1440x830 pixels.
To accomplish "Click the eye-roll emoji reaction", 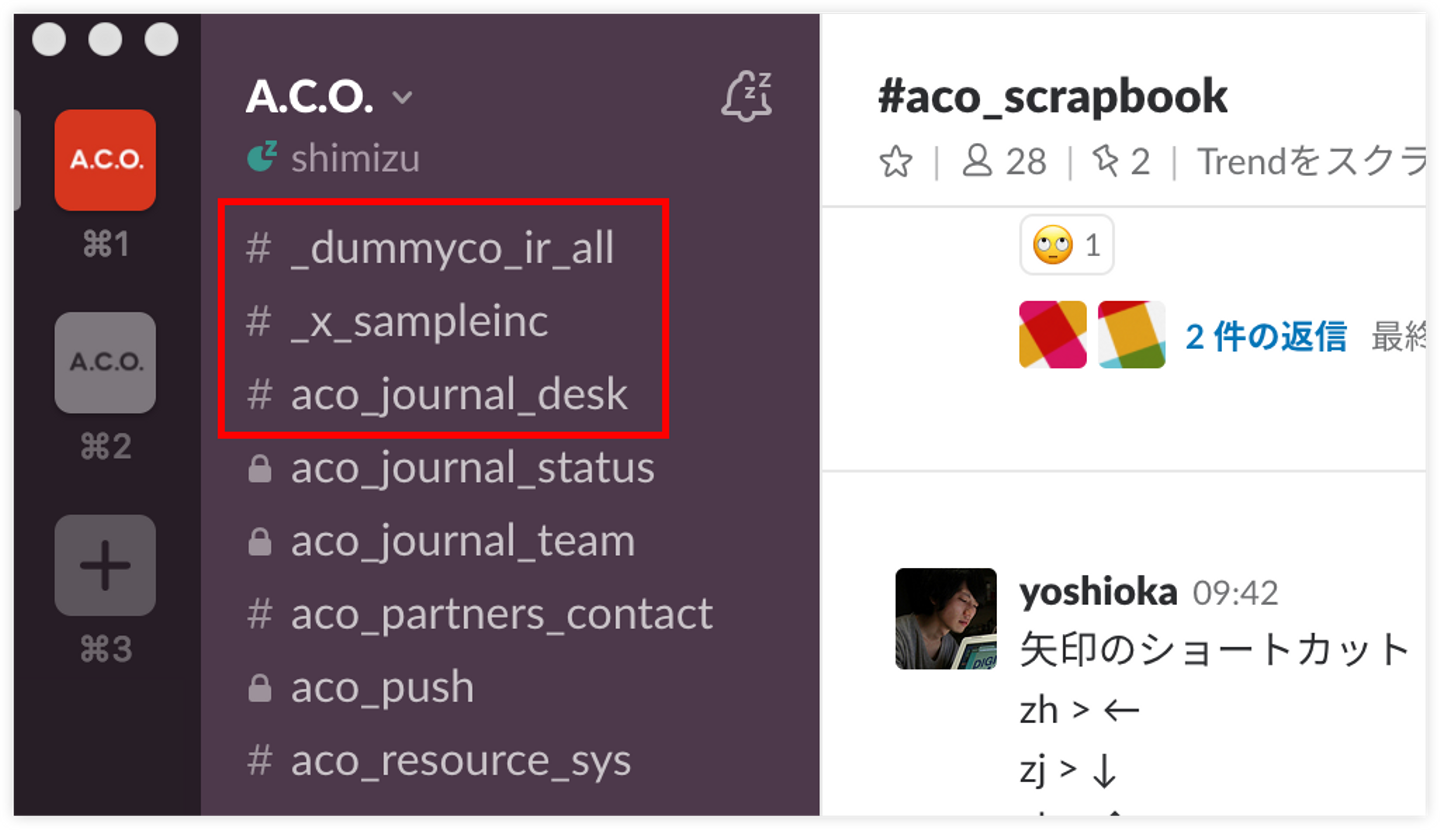I will 1066,245.
